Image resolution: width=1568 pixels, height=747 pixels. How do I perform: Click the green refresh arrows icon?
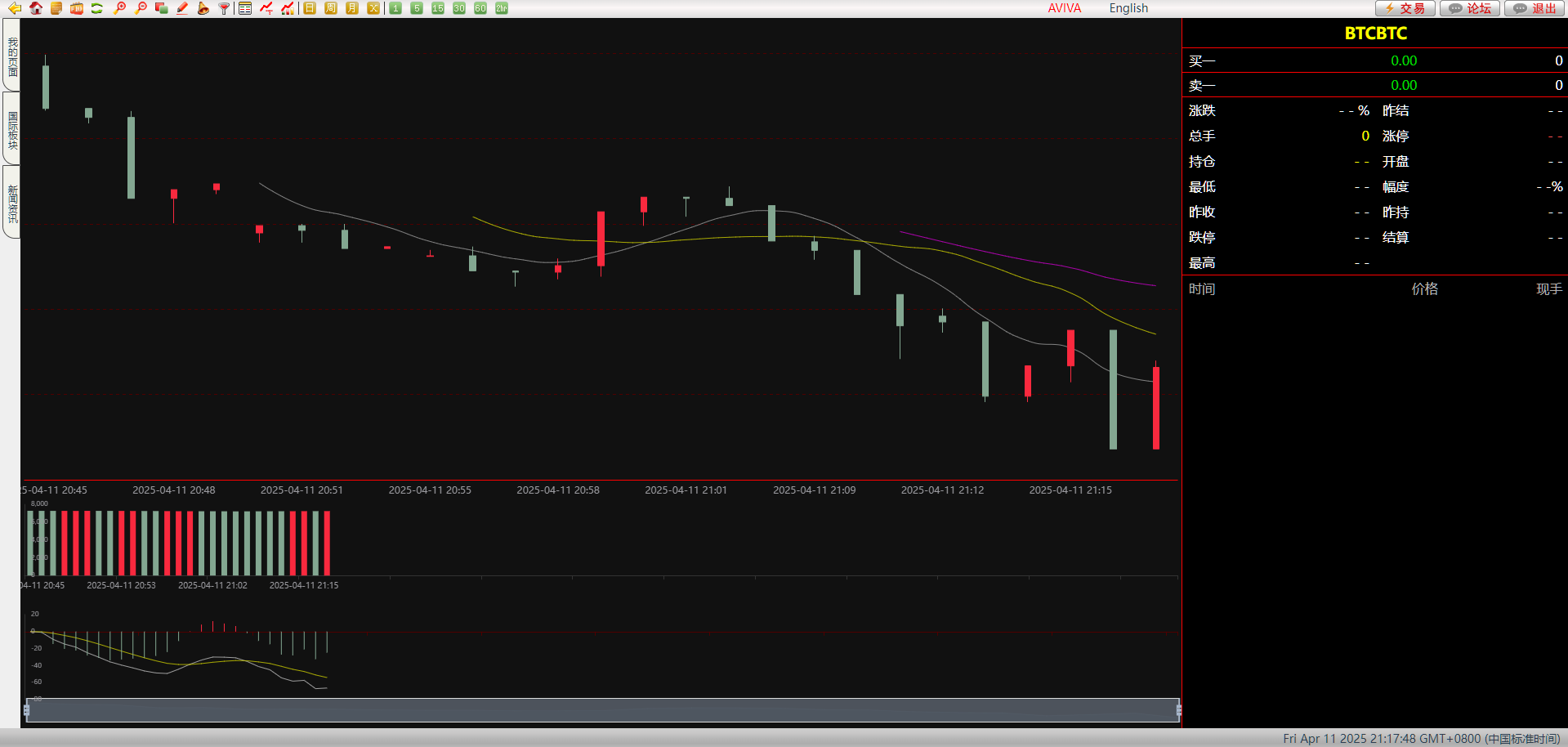97,8
